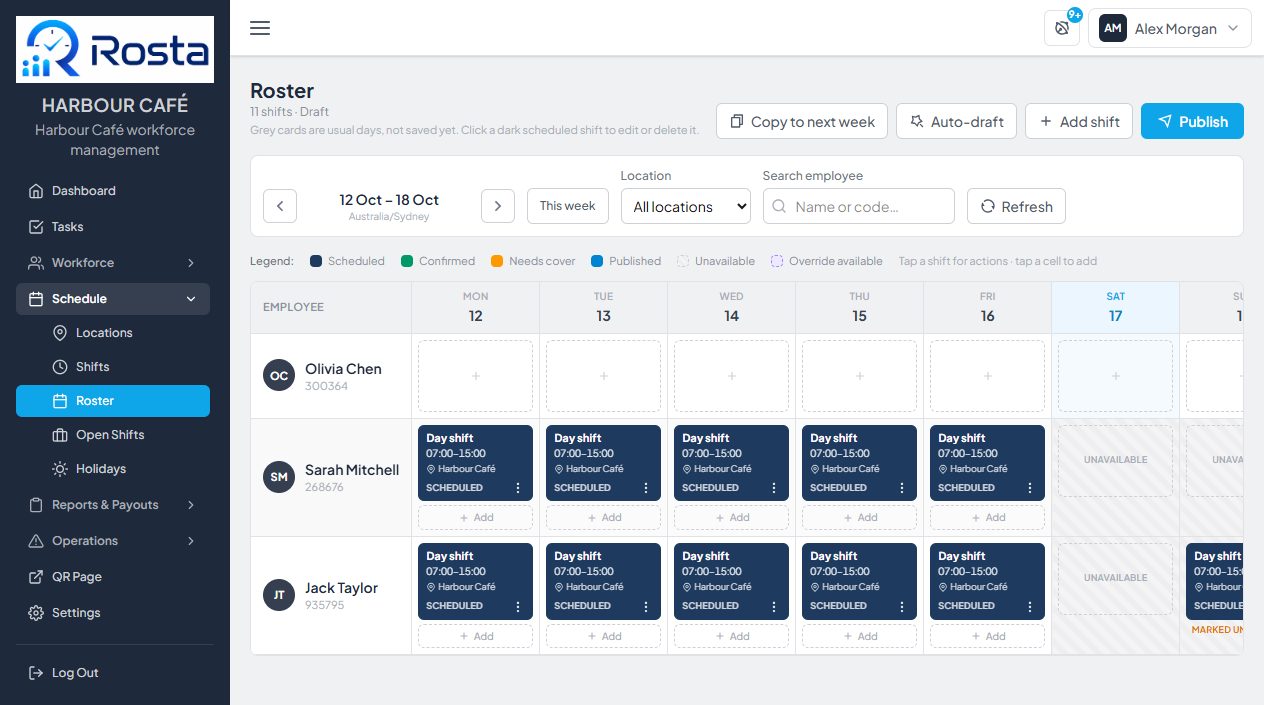This screenshot has width=1264, height=705.
Task: Expand the Reports & Payouts menu
Action: 113,505
